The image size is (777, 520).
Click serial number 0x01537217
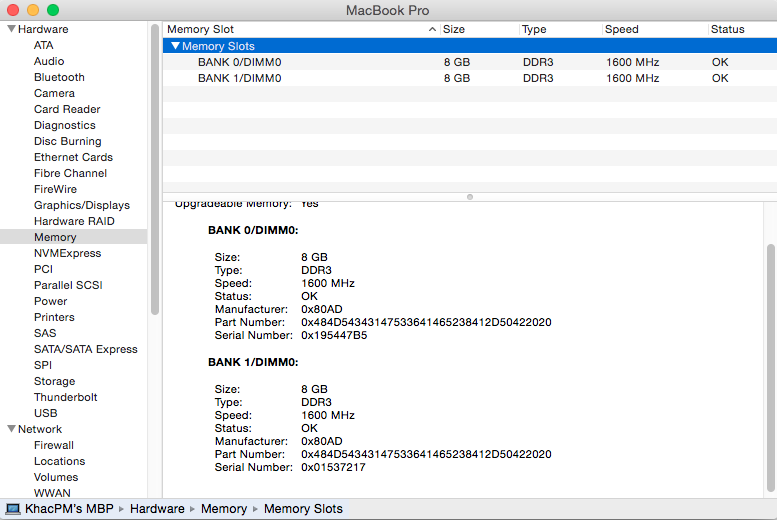pyautogui.click(x=333, y=467)
